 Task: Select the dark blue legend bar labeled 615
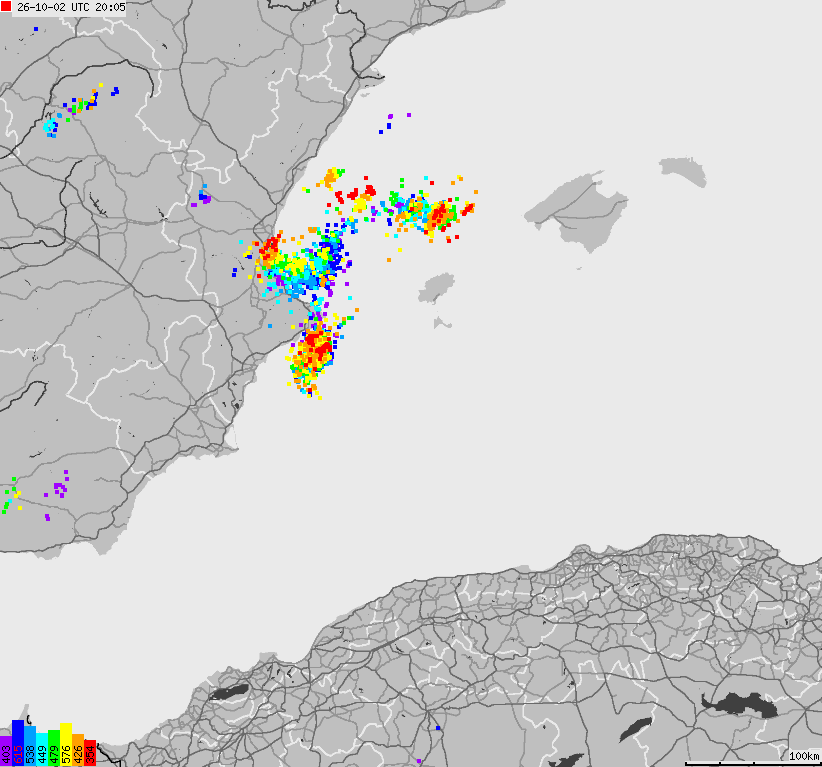pyautogui.click(x=18, y=743)
